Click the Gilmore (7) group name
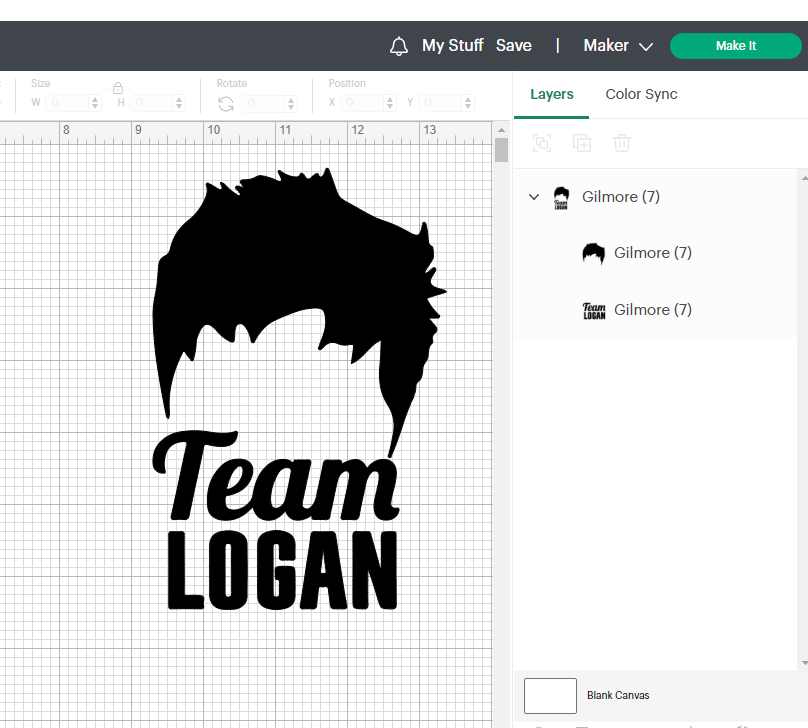The height and width of the screenshot is (728, 808). [x=620, y=197]
